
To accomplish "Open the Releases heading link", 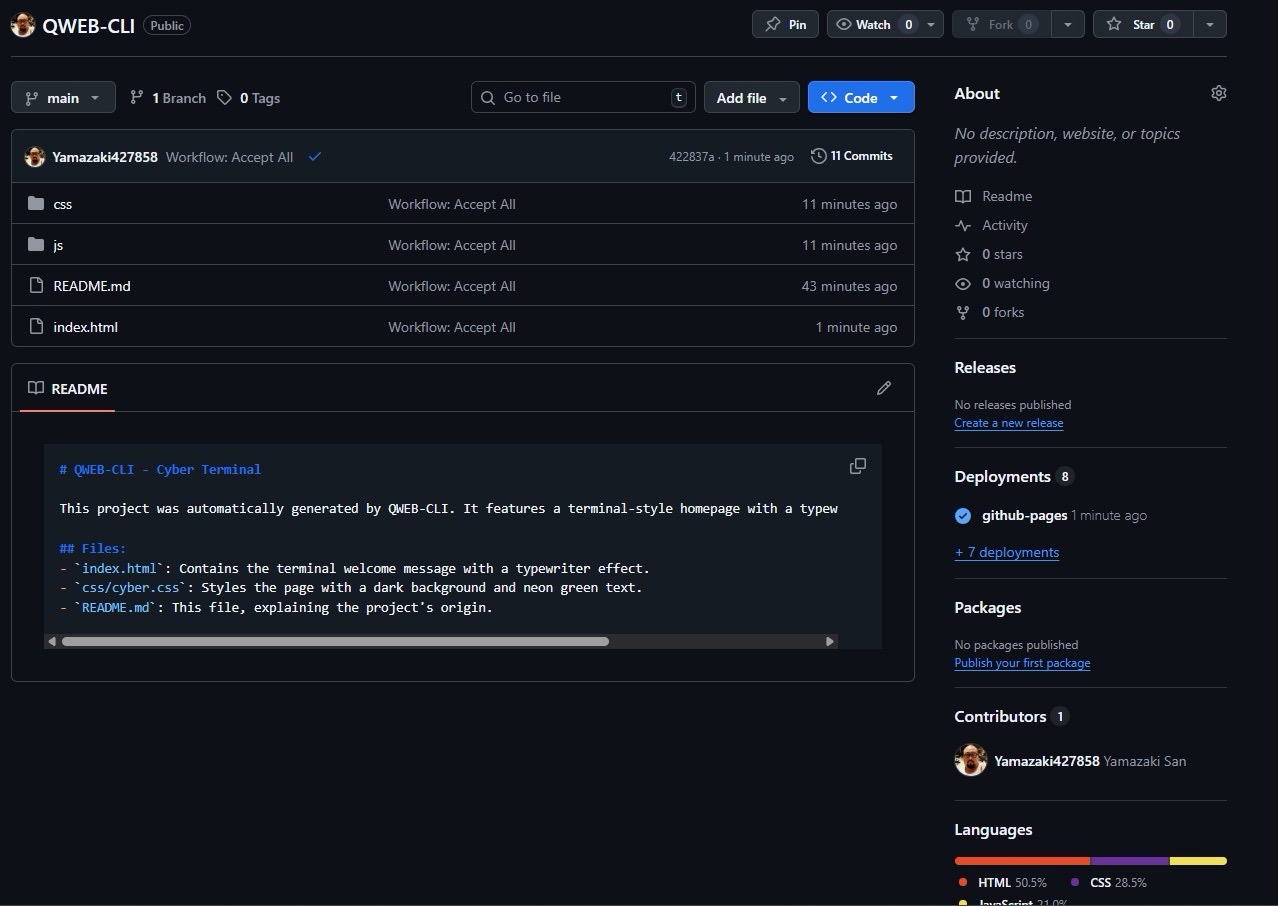I will (985, 367).
